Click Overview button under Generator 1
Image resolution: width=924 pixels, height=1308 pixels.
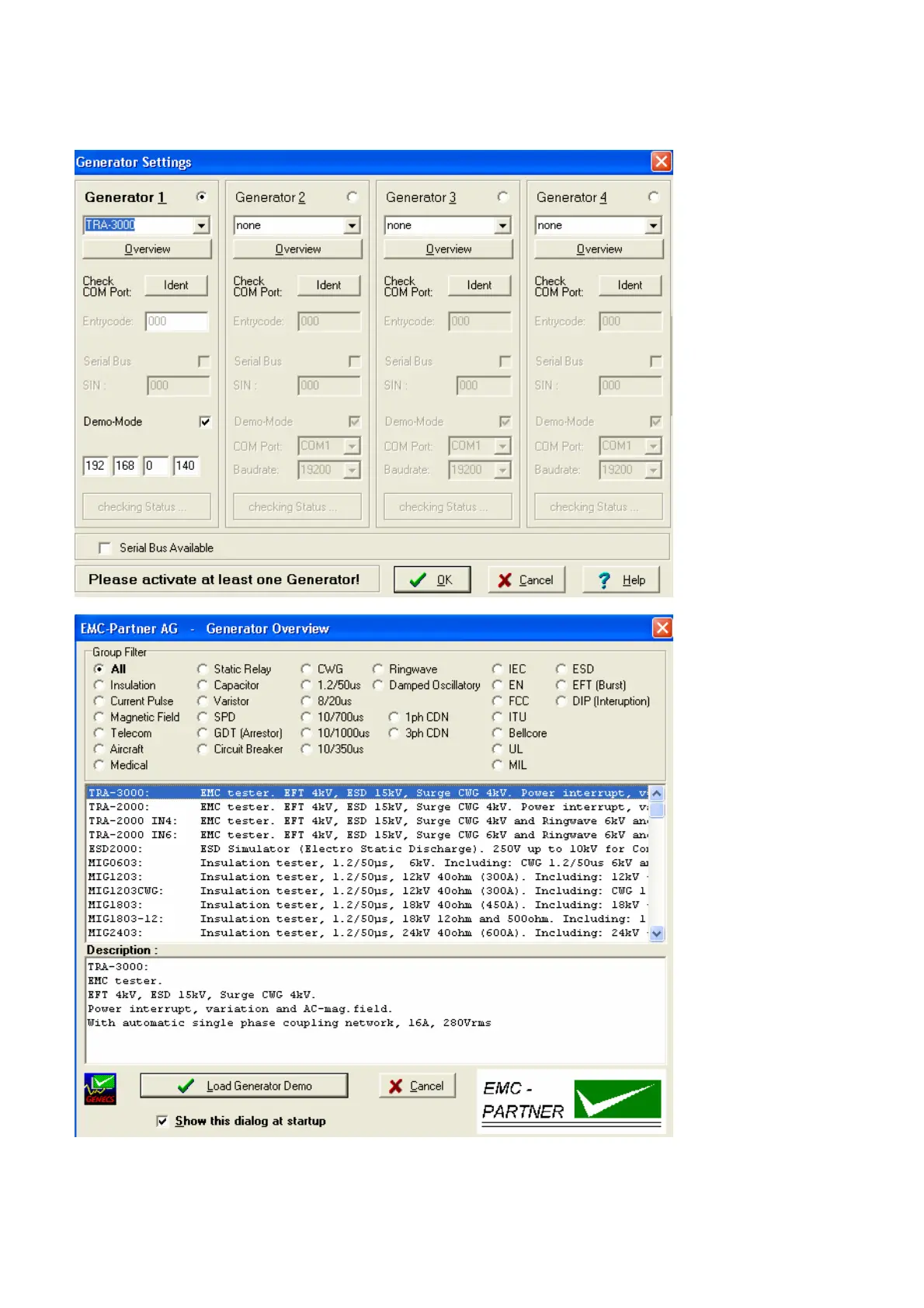147,249
